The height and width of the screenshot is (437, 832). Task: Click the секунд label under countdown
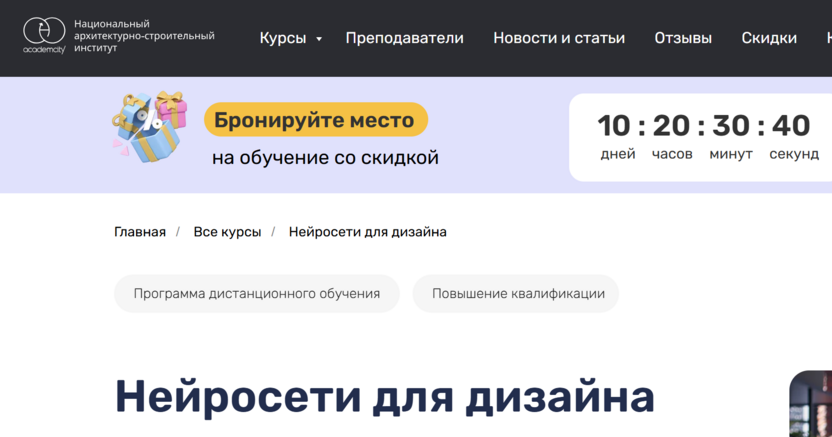pos(794,154)
